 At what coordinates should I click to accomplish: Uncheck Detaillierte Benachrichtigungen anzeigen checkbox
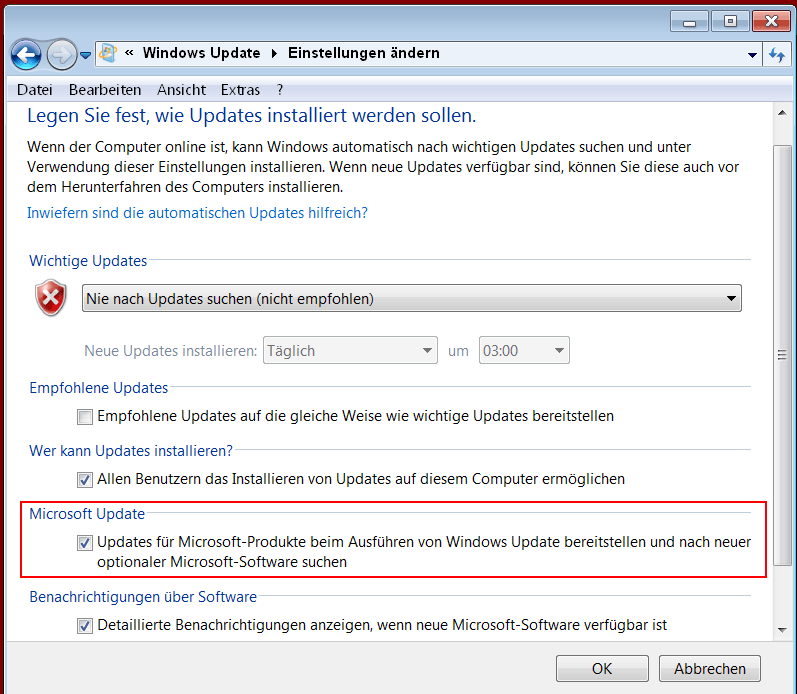click(x=85, y=625)
